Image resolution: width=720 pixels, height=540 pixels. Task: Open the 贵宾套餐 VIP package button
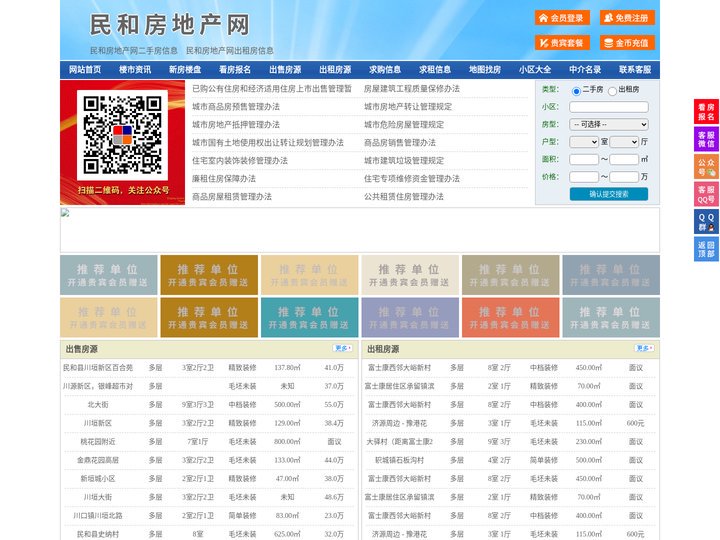pyautogui.click(x=562, y=43)
